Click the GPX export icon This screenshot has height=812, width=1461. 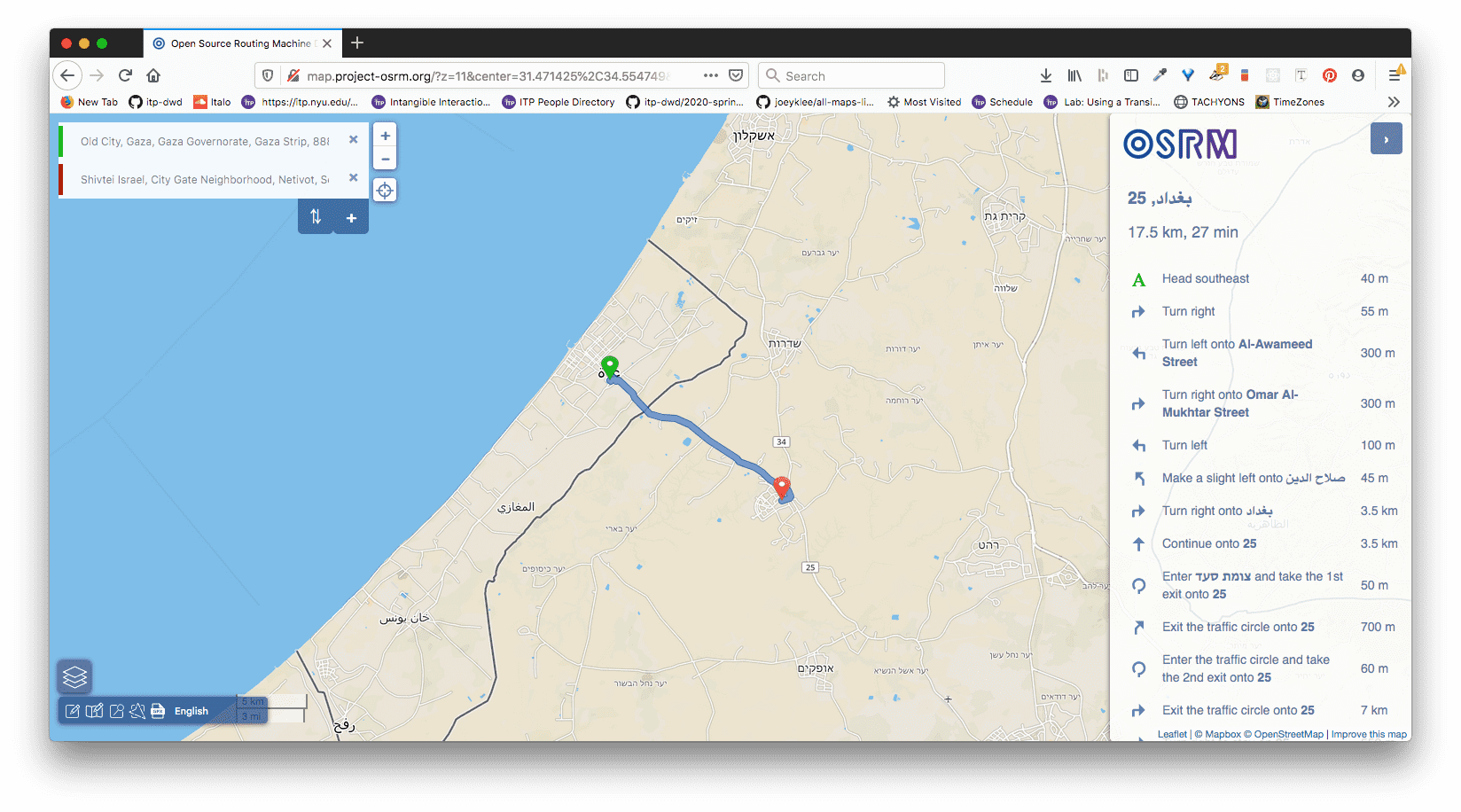158,711
